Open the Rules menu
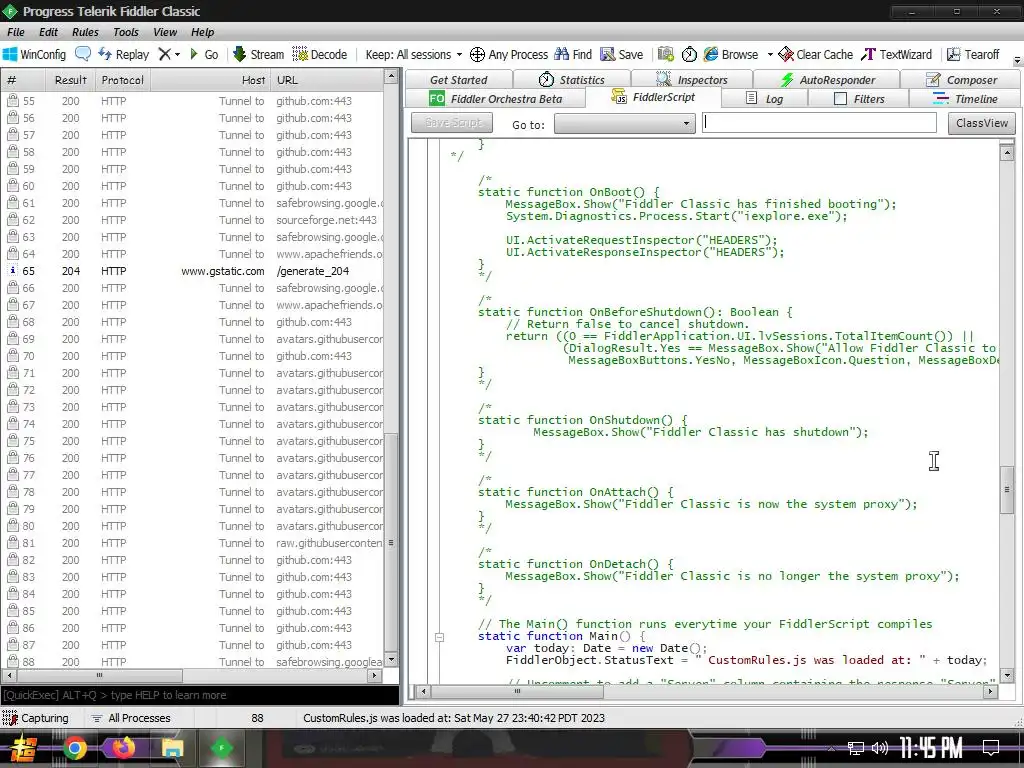The image size is (1024, 768). click(86, 32)
